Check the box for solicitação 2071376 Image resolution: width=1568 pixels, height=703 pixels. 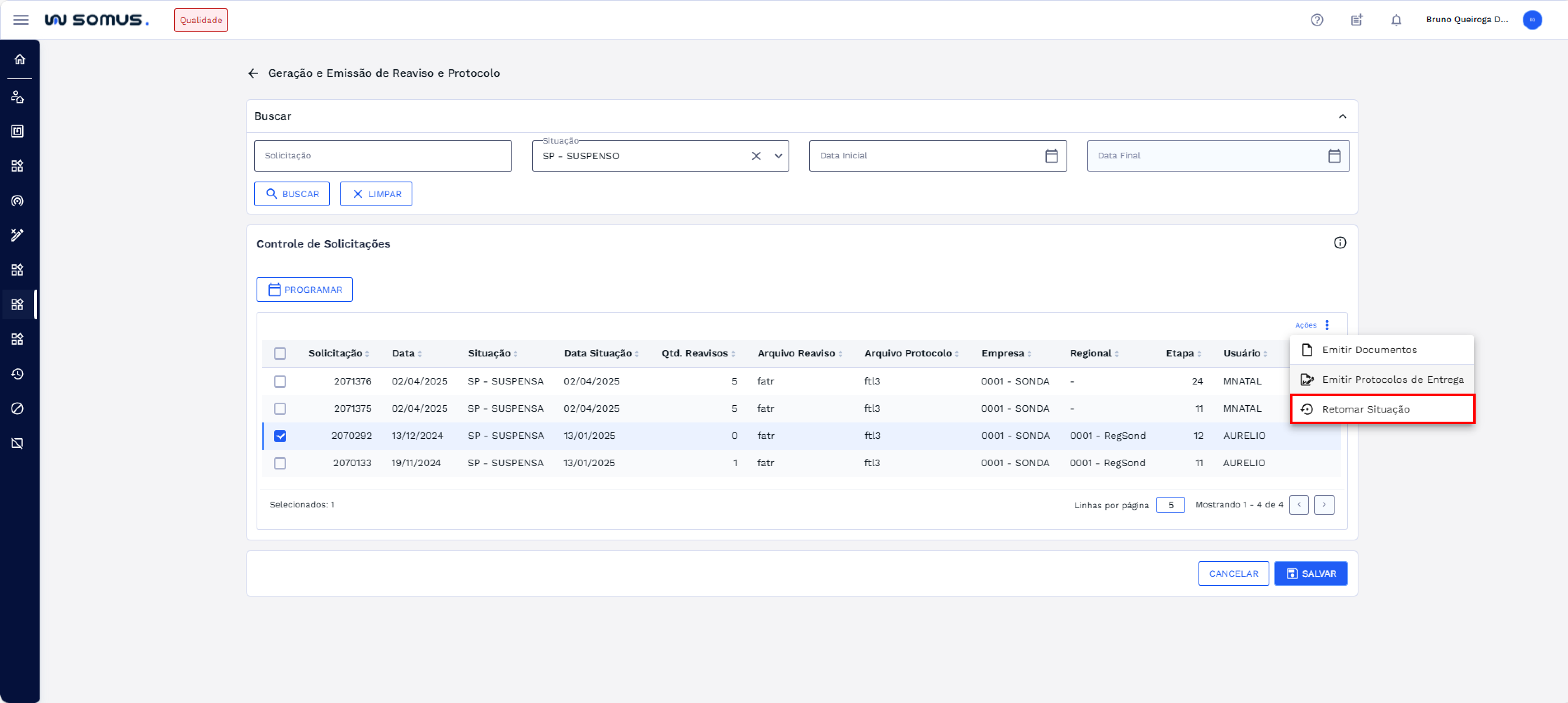click(280, 382)
